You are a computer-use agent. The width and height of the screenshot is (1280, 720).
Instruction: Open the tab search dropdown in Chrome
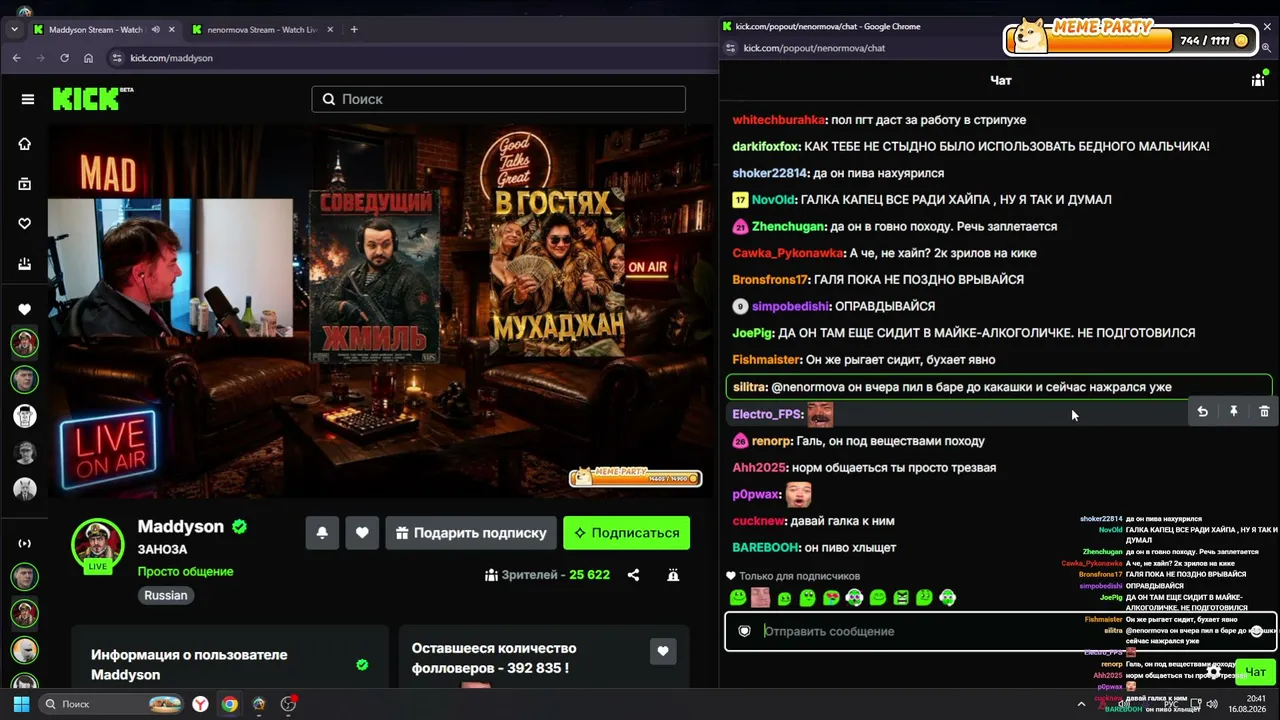[x=14, y=30]
